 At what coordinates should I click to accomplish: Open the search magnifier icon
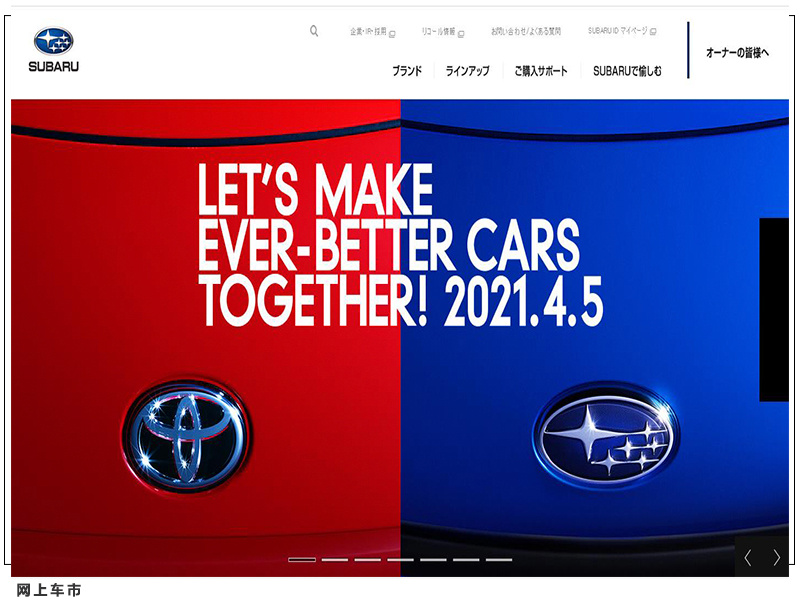pyautogui.click(x=314, y=31)
